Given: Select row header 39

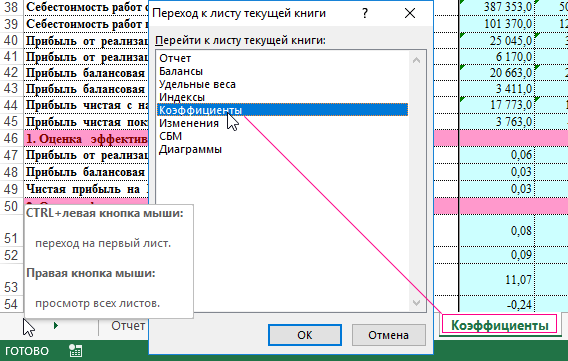Looking at the screenshot, I should [11, 24].
